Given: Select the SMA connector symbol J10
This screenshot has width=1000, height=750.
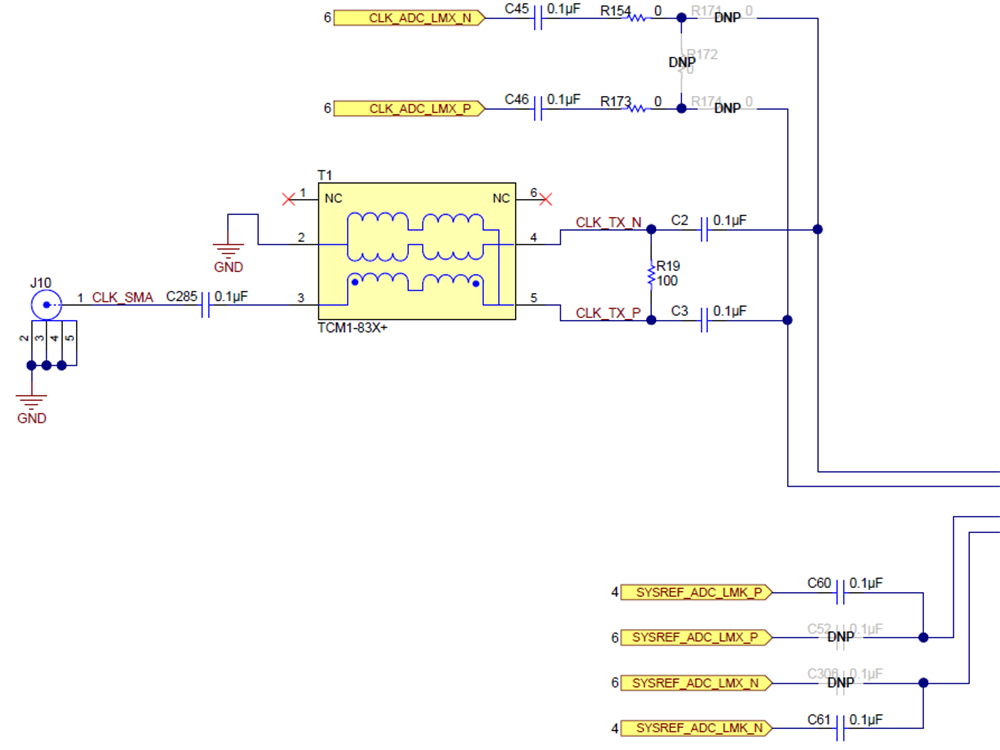Looking at the screenshot, I should tap(46, 303).
